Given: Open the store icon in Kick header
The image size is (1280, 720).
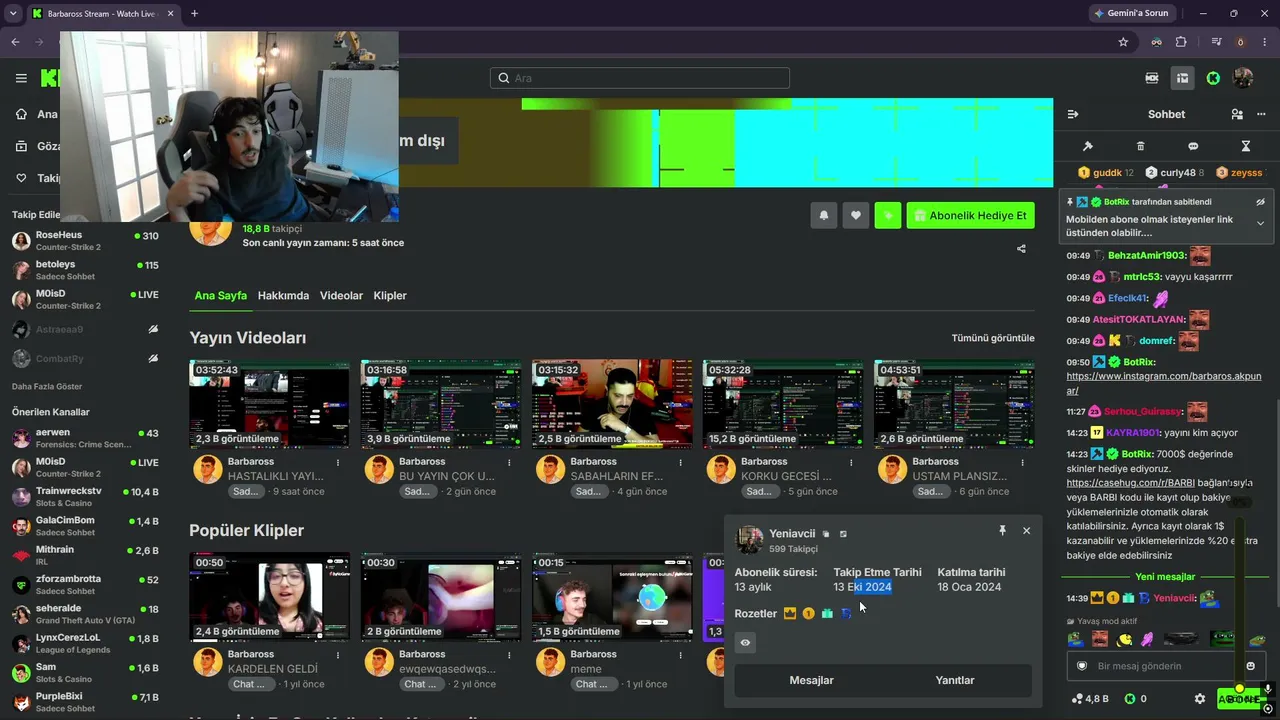Looking at the screenshot, I should coord(1152,78).
